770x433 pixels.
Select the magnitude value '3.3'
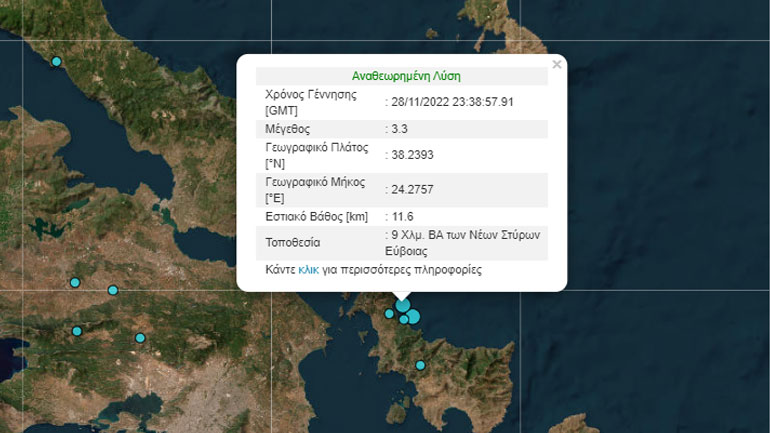[399, 129]
